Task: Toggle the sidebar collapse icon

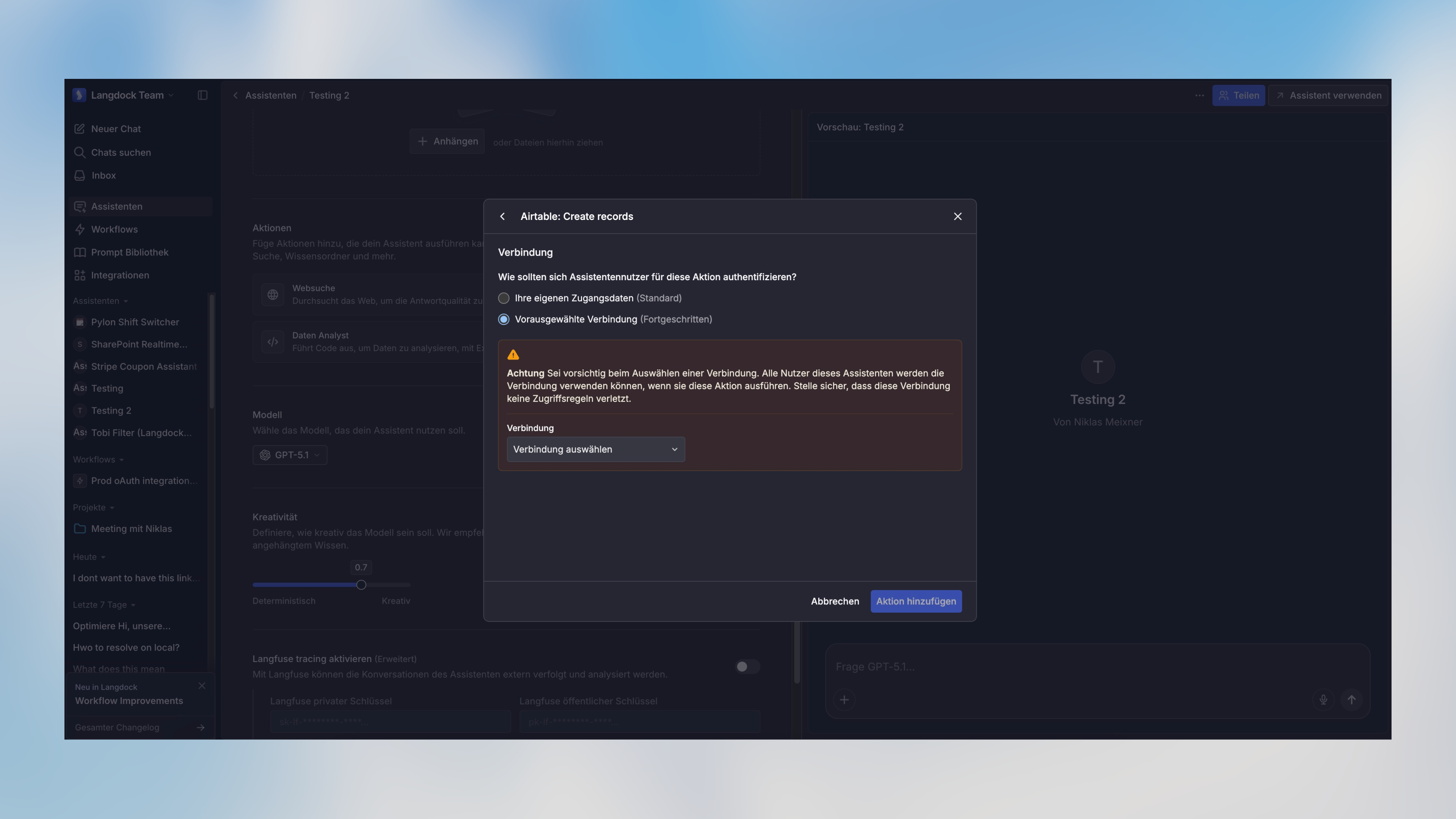Action: [202, 96]
